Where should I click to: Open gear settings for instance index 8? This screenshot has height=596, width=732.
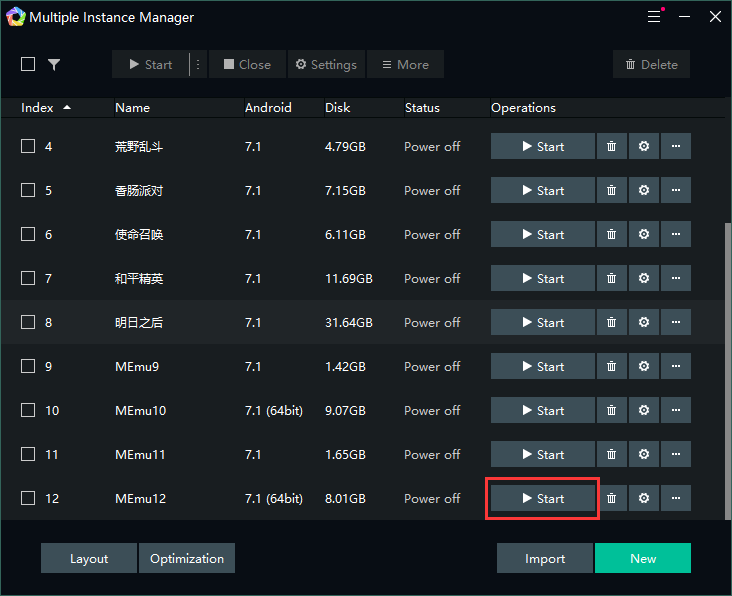643,322
